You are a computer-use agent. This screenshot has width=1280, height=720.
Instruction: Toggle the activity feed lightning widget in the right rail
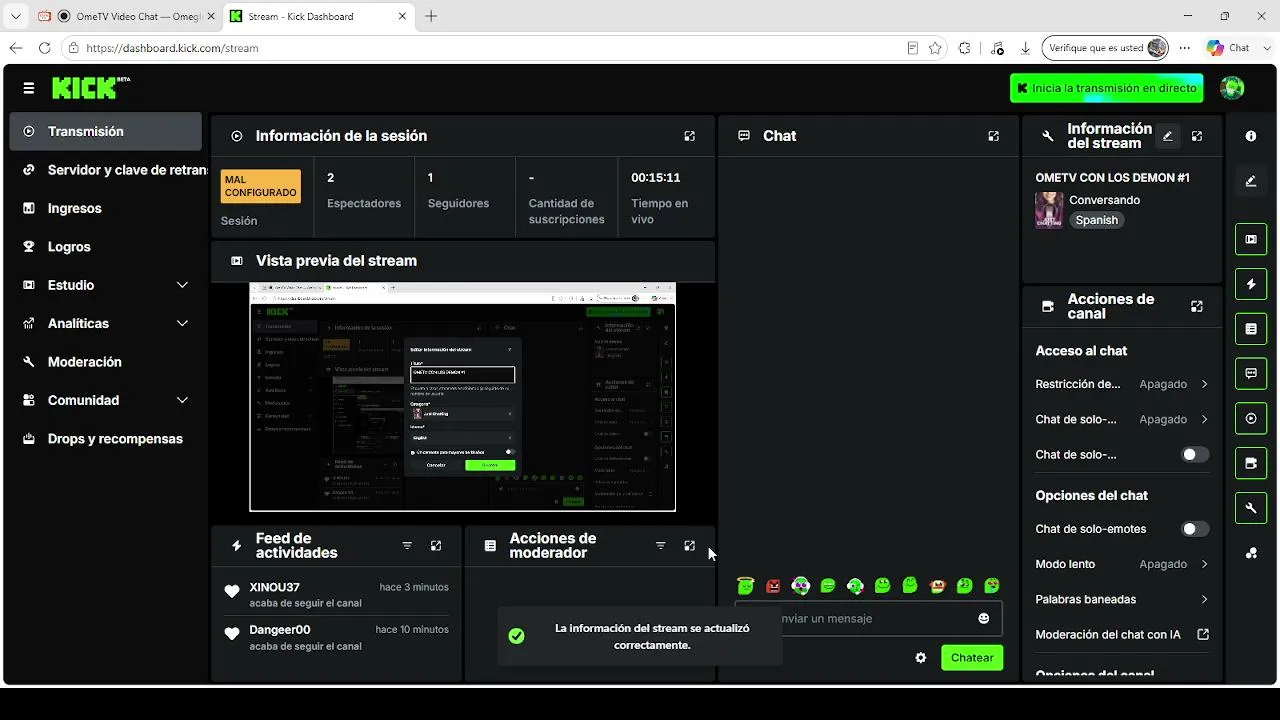tap(1251, 284)
